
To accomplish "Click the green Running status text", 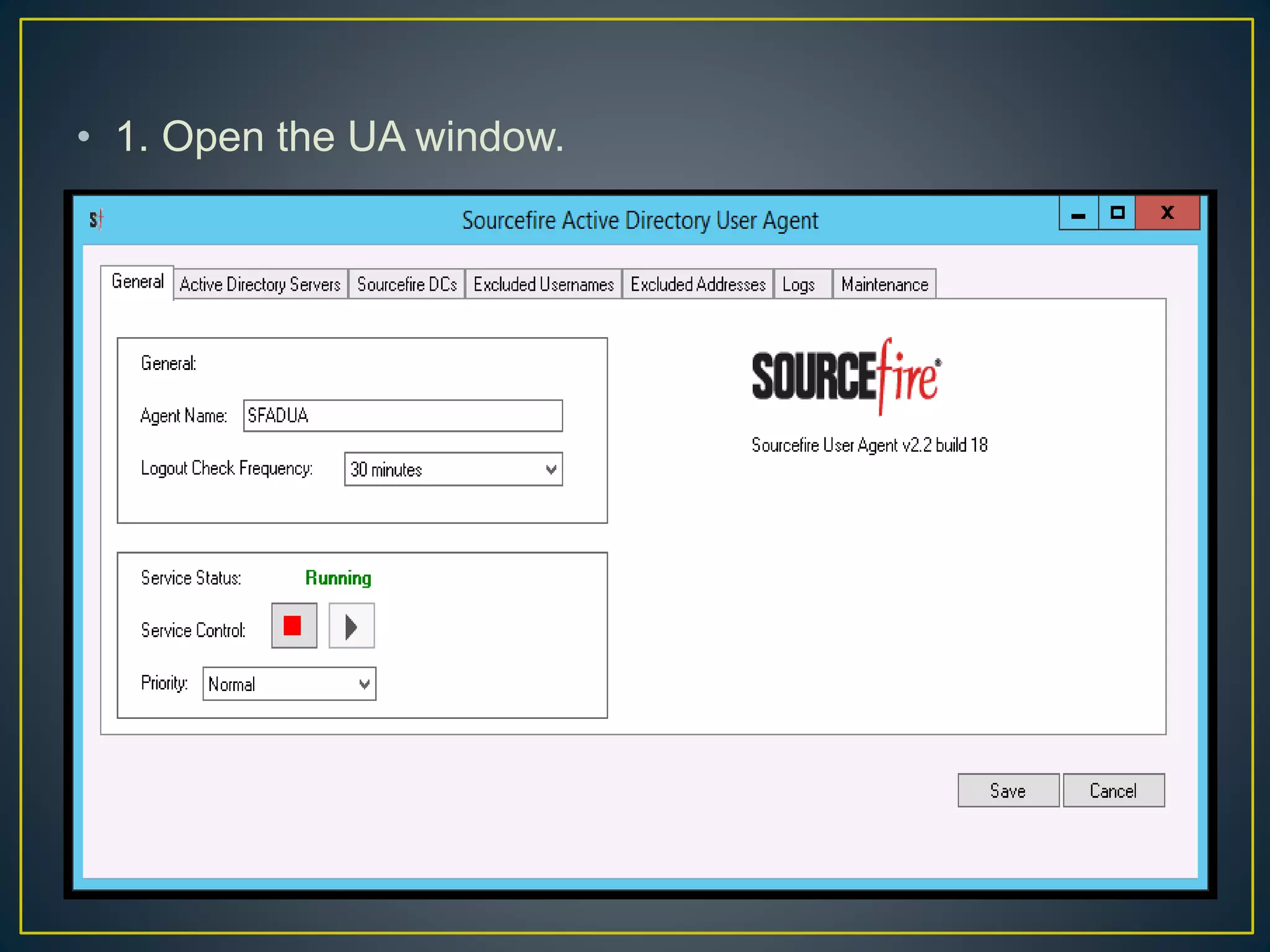I will (x=338, y=578).
